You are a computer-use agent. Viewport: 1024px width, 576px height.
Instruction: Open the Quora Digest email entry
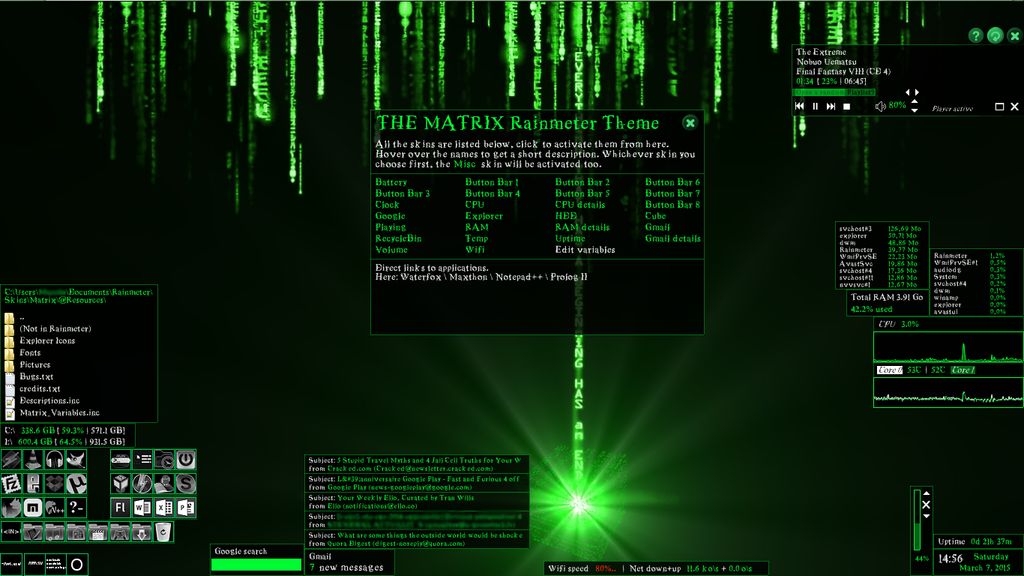pos(416,539)
